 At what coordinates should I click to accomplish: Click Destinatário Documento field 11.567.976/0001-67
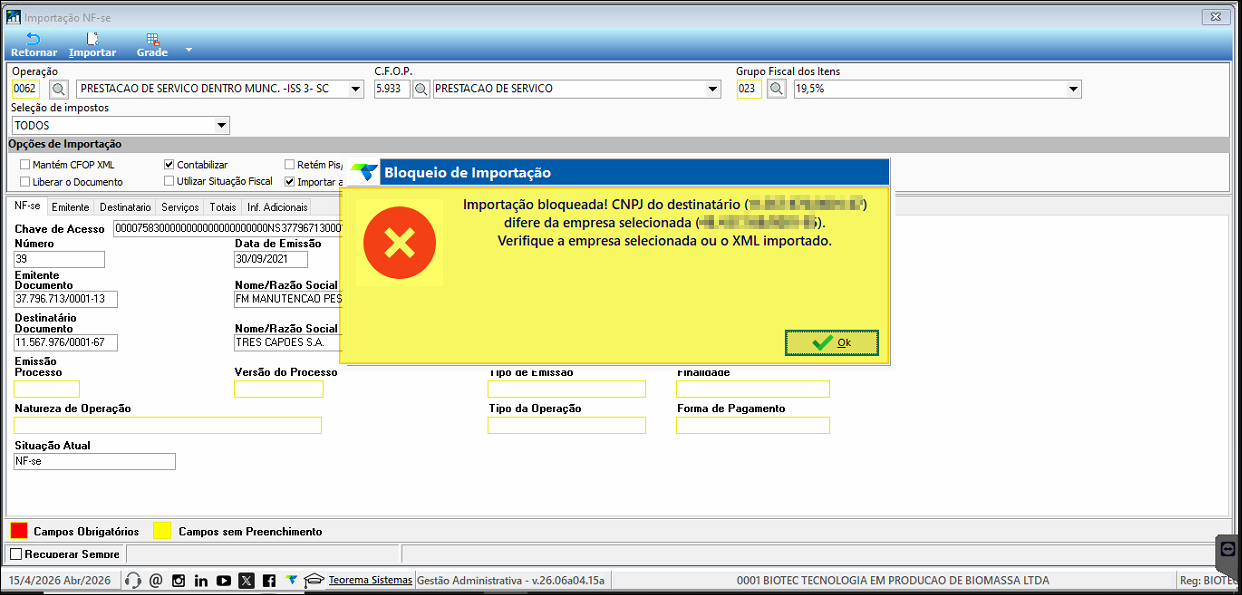pos(66,342)
